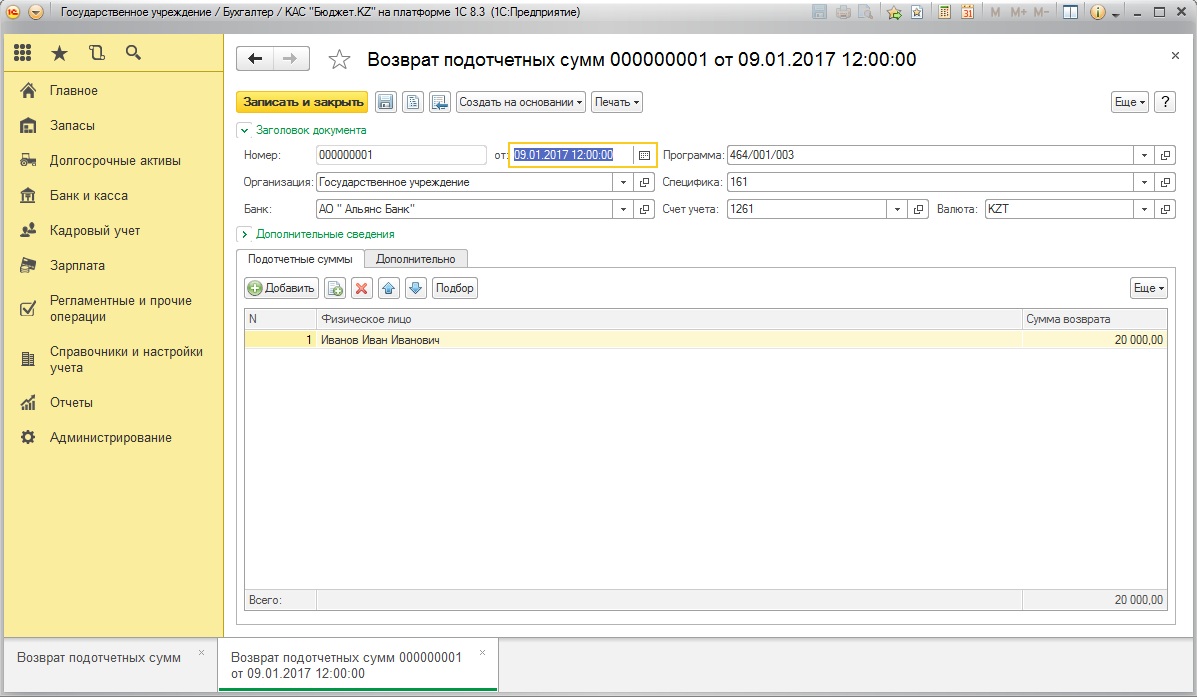Open Favorites star in the sidebar
Image resolution: width=1197 pixels, height=697 pixels.
[60, 53]
